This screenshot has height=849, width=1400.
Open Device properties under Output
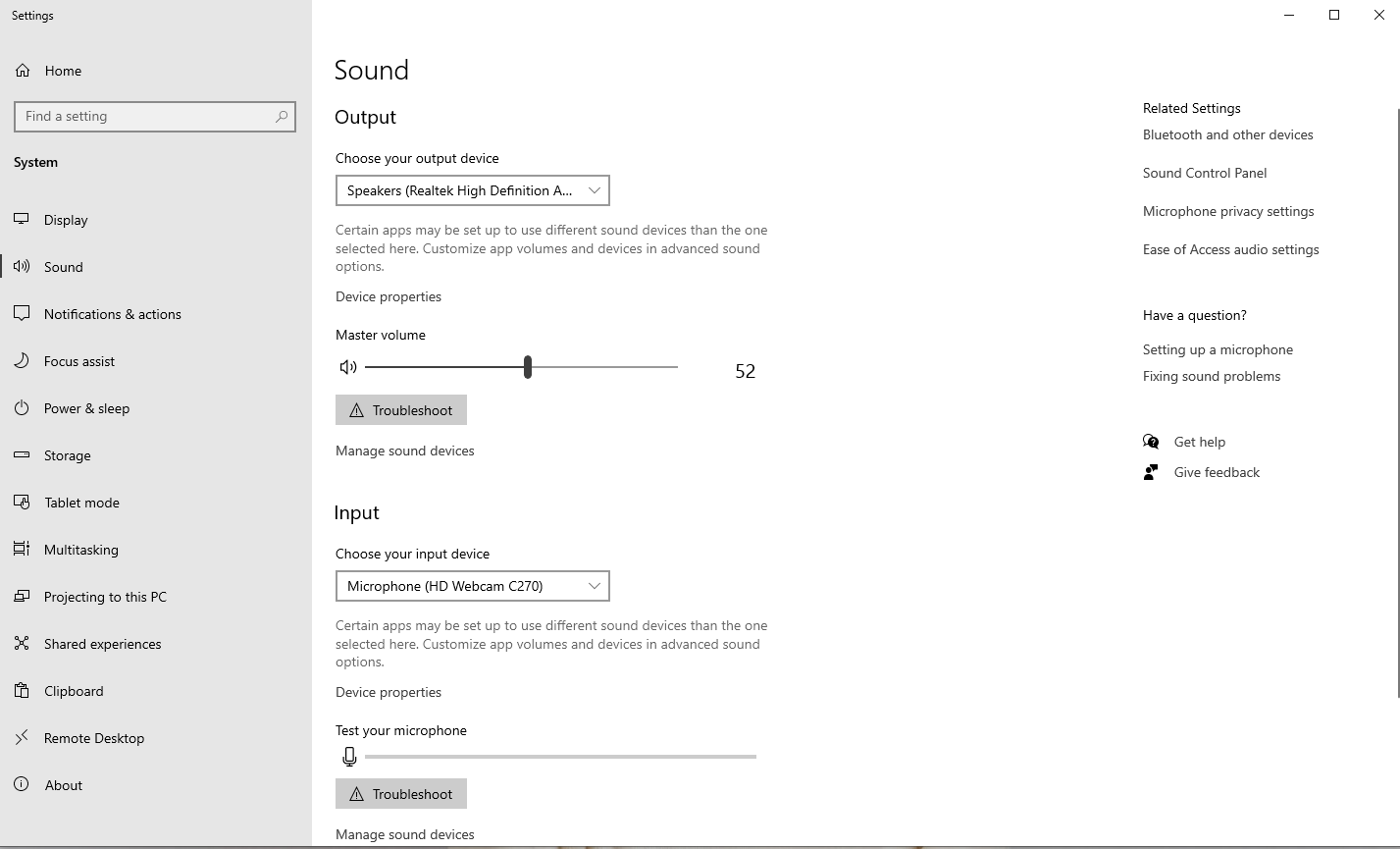tap(389, 296)
